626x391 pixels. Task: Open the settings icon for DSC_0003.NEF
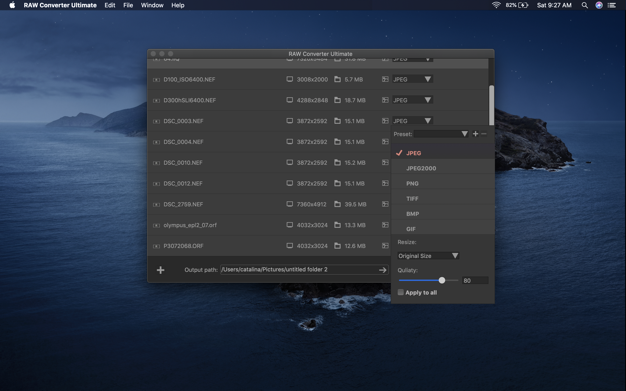[385, 121]
